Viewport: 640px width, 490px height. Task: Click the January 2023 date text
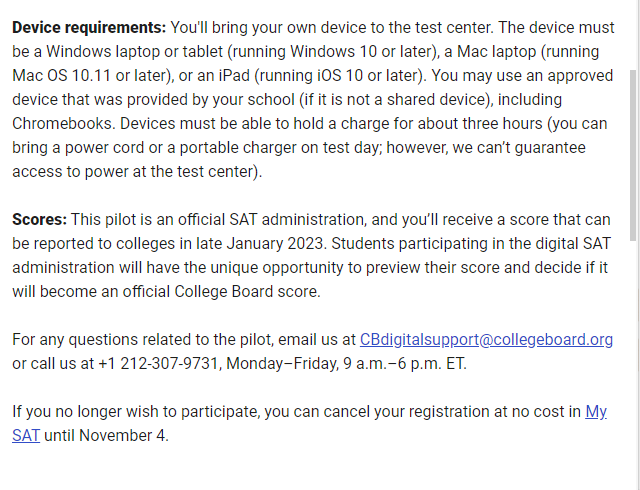pos(275,243)
